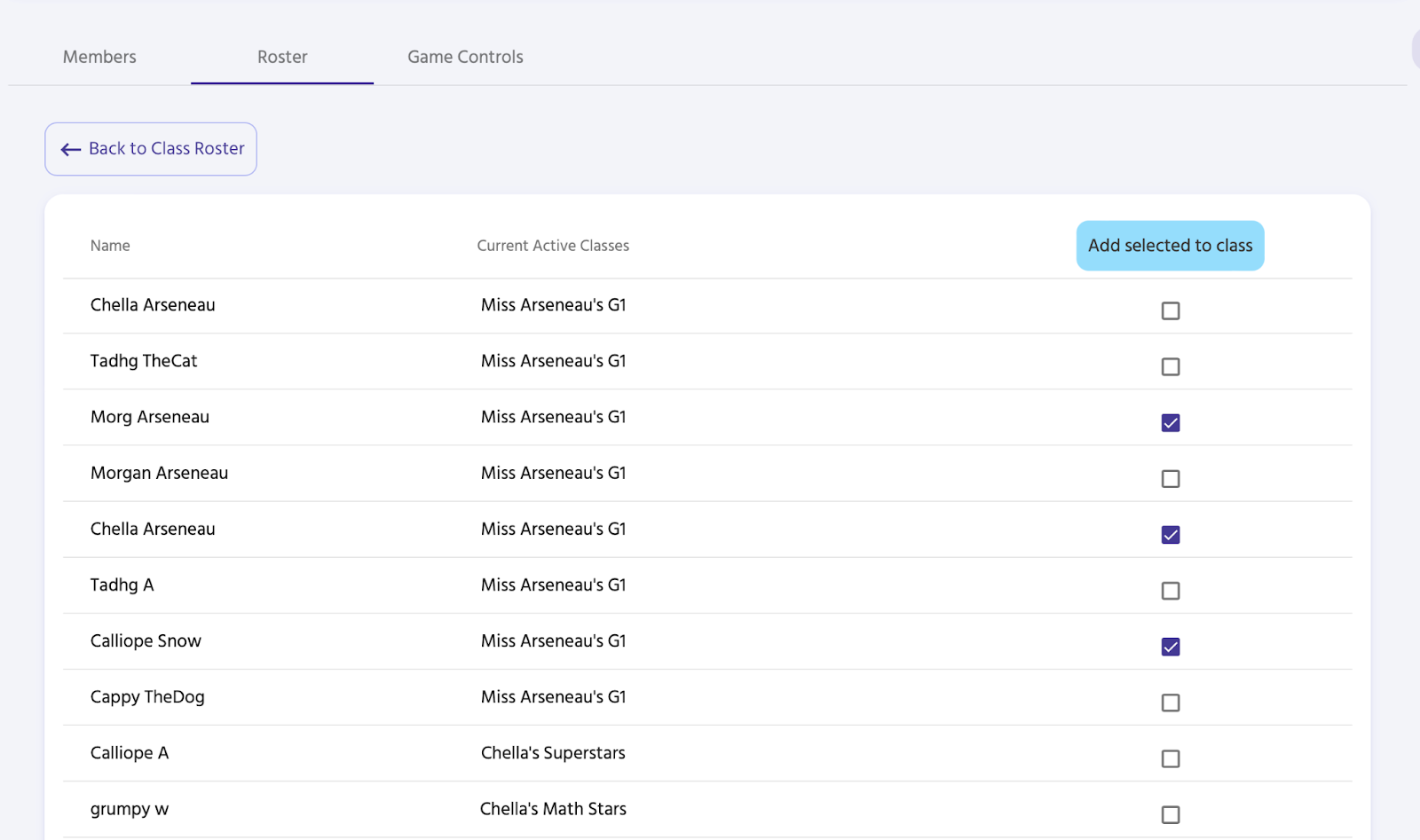Open the Game Controls tab
This screenshot has height=840, width=1420.
(465, 57)
